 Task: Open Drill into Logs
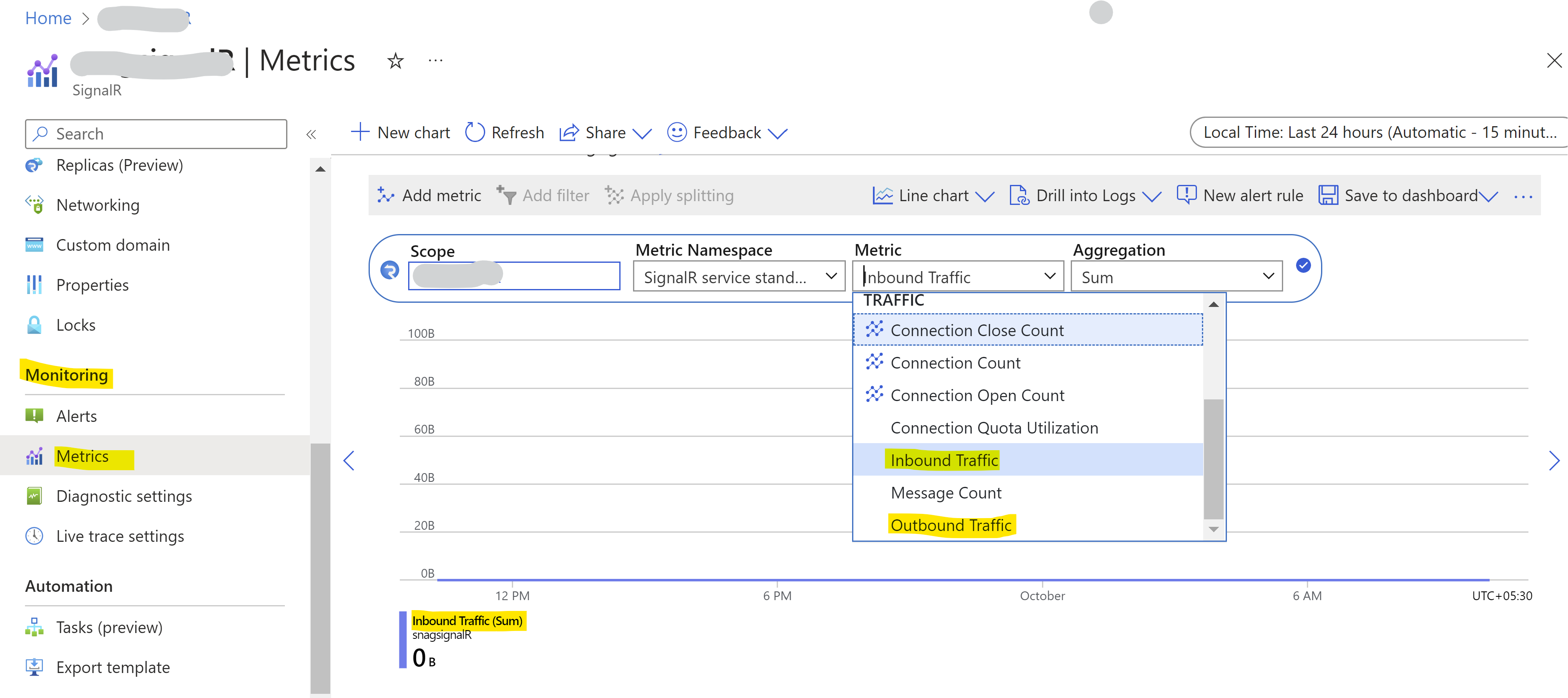[x=1084, y=195]
